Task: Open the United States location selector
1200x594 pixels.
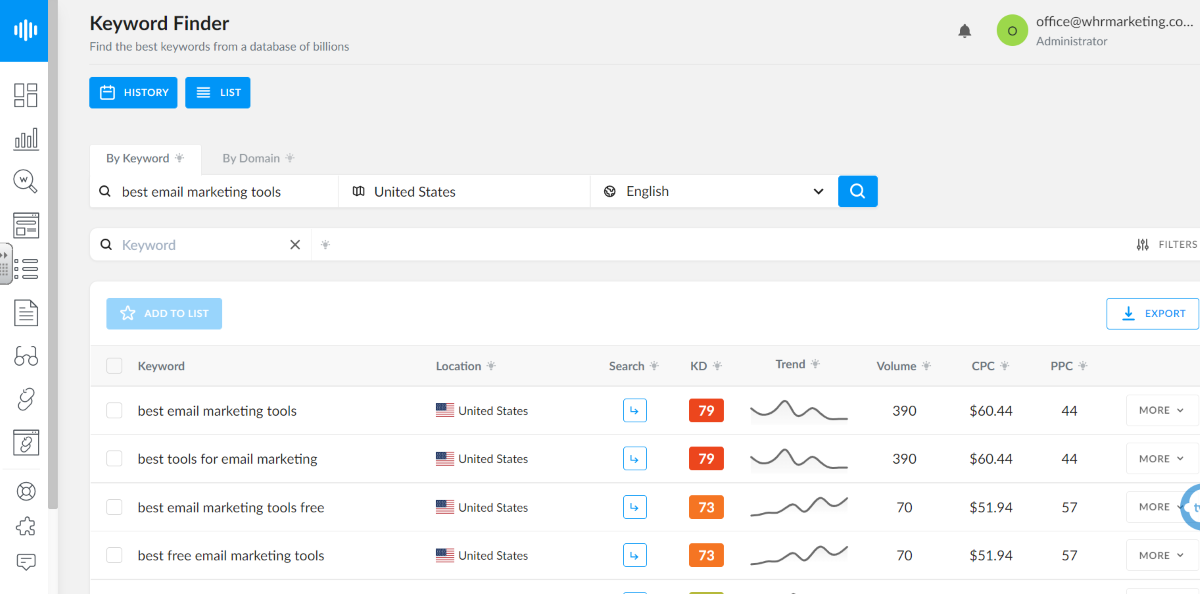Action: tap(464, 191)
